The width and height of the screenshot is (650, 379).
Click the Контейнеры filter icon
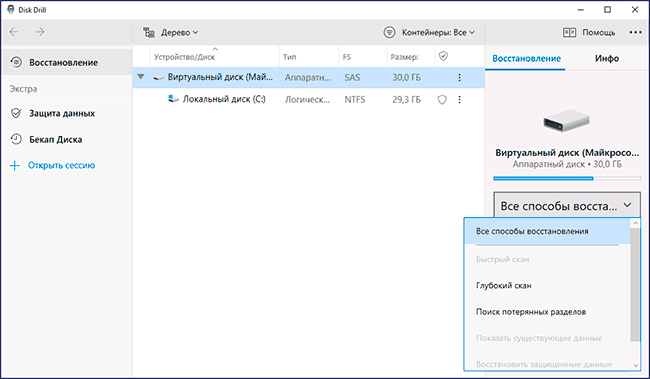coord(389,32)
